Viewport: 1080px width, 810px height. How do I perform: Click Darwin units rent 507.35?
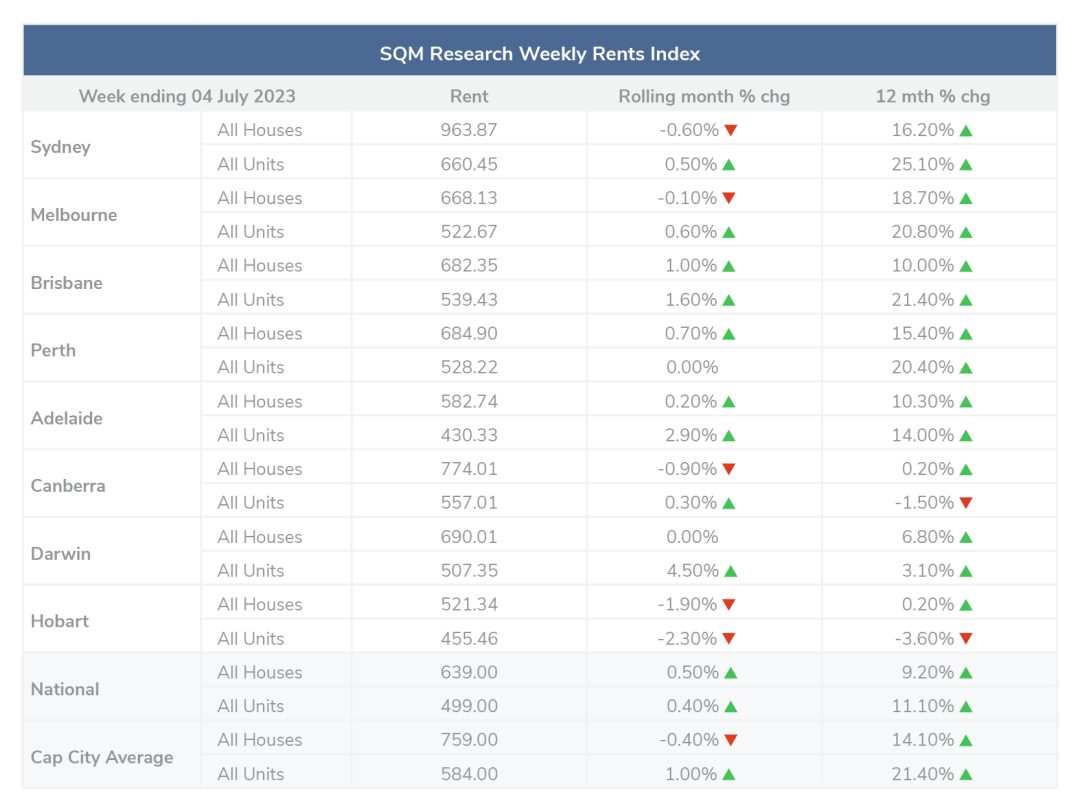pyautogui.click(x=469, y=571)
